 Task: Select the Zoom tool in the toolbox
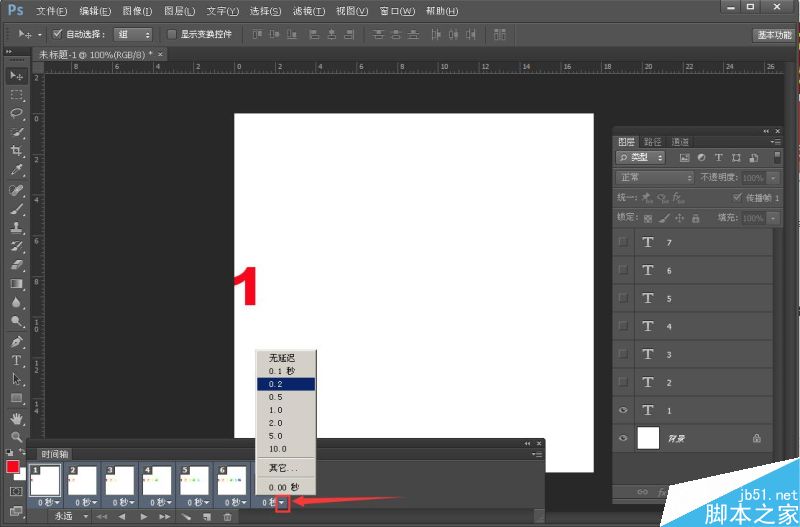click(x=17, y=437)
